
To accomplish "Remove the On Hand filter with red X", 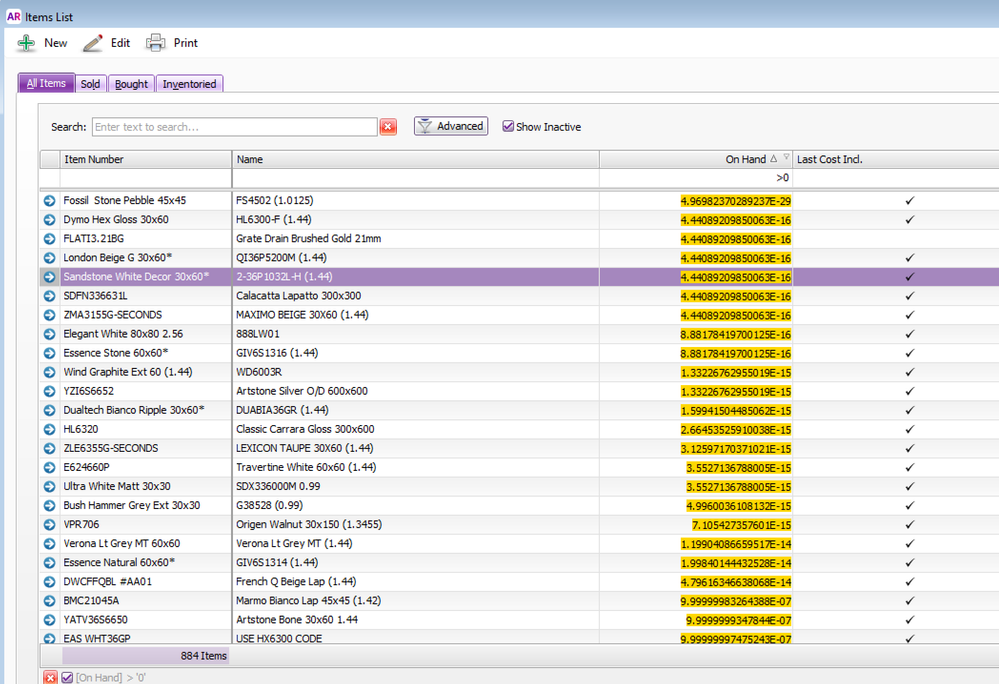I will tap(50, 677).
